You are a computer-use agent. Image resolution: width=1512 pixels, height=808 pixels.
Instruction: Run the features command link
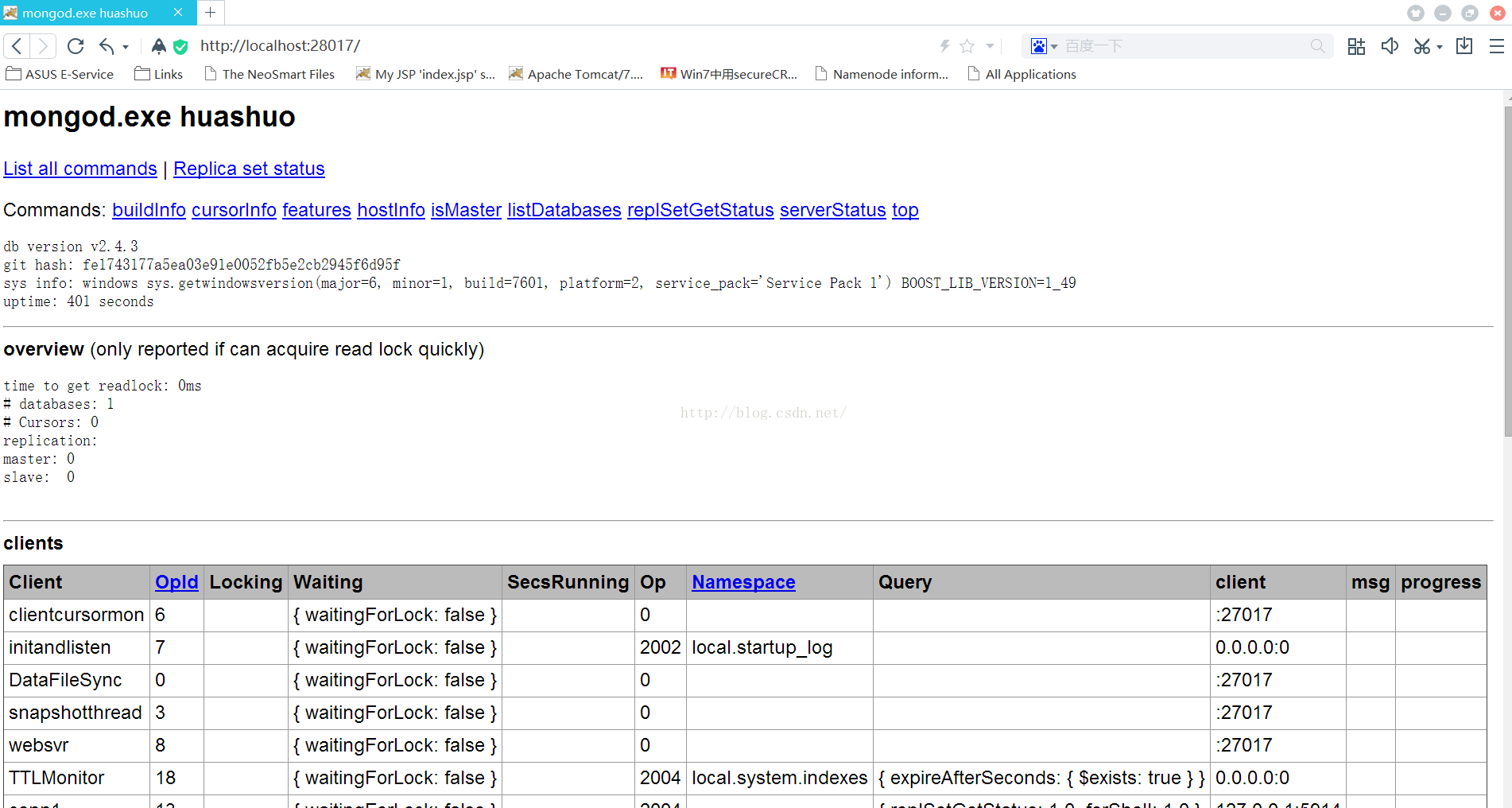coord(316,210)
